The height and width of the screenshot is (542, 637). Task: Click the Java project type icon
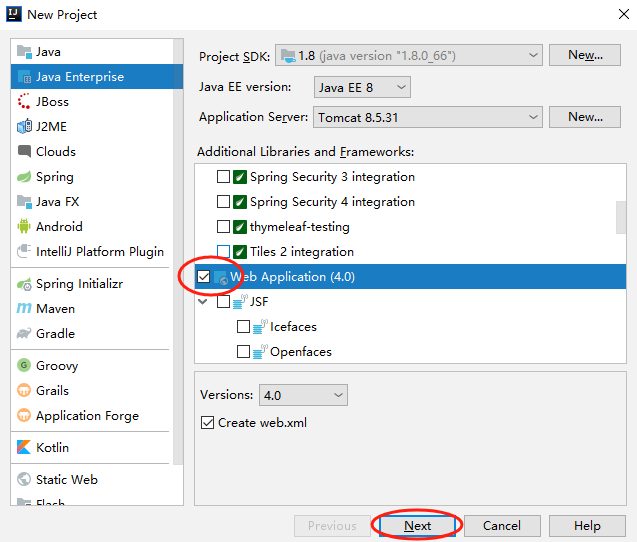(x=24, y=52)
